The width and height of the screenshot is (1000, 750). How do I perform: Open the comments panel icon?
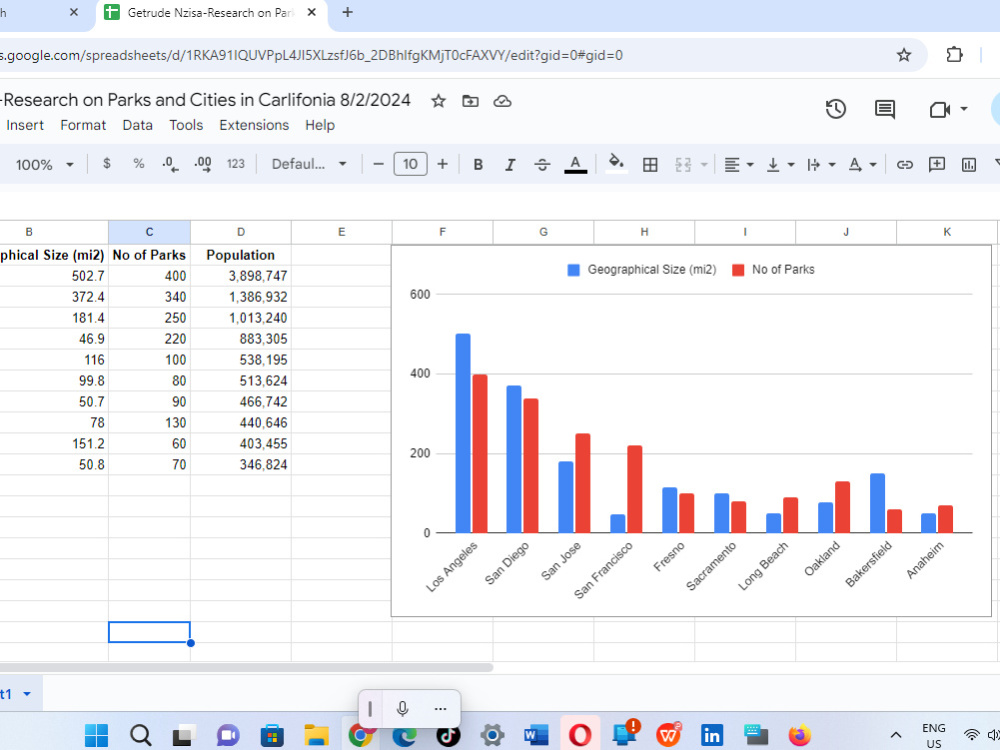tap(885, 109)
